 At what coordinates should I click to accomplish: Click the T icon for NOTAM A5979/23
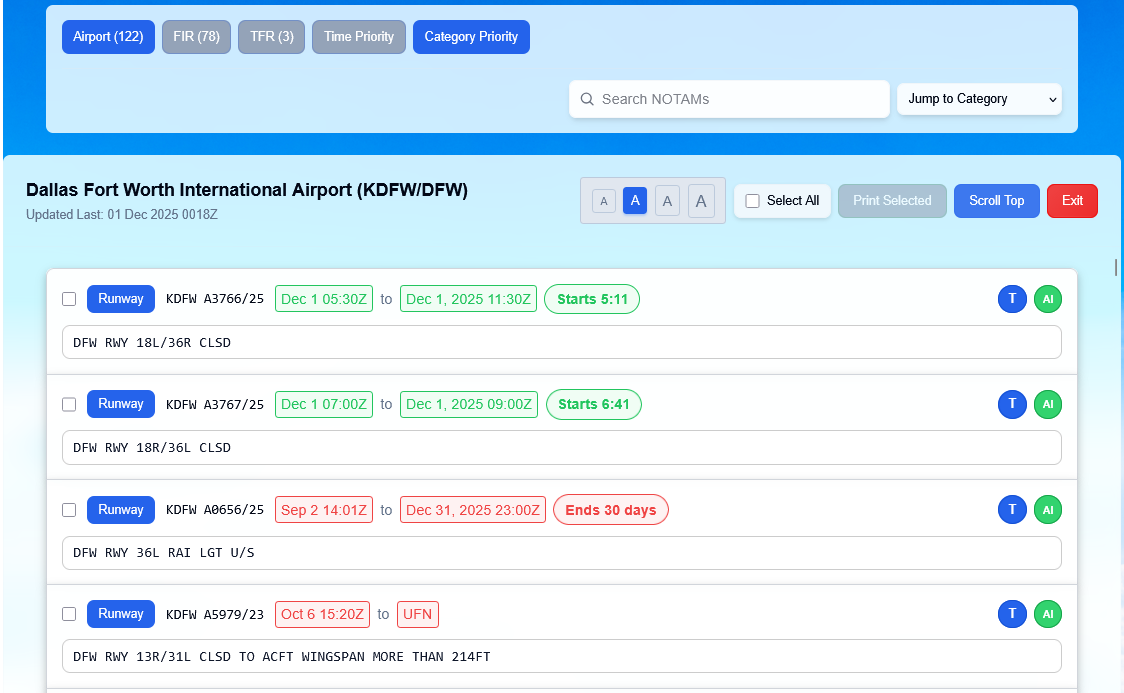(1012, 613)
